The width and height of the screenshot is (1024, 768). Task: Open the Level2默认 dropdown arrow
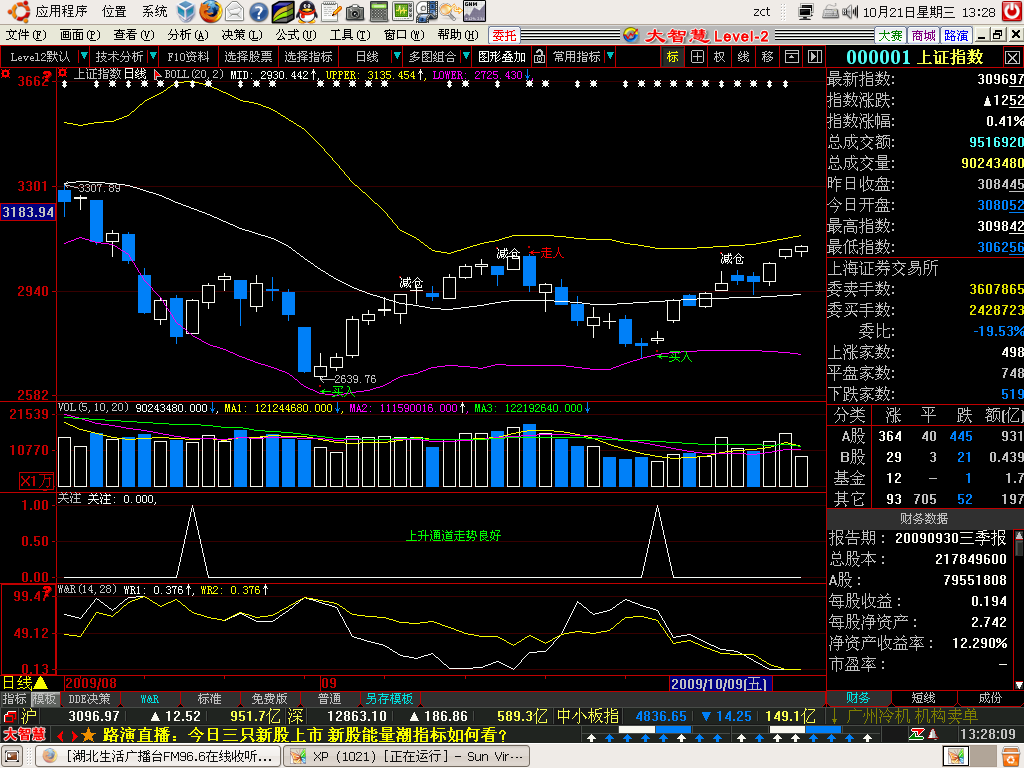pyautogui.click(x=84, y=56)
